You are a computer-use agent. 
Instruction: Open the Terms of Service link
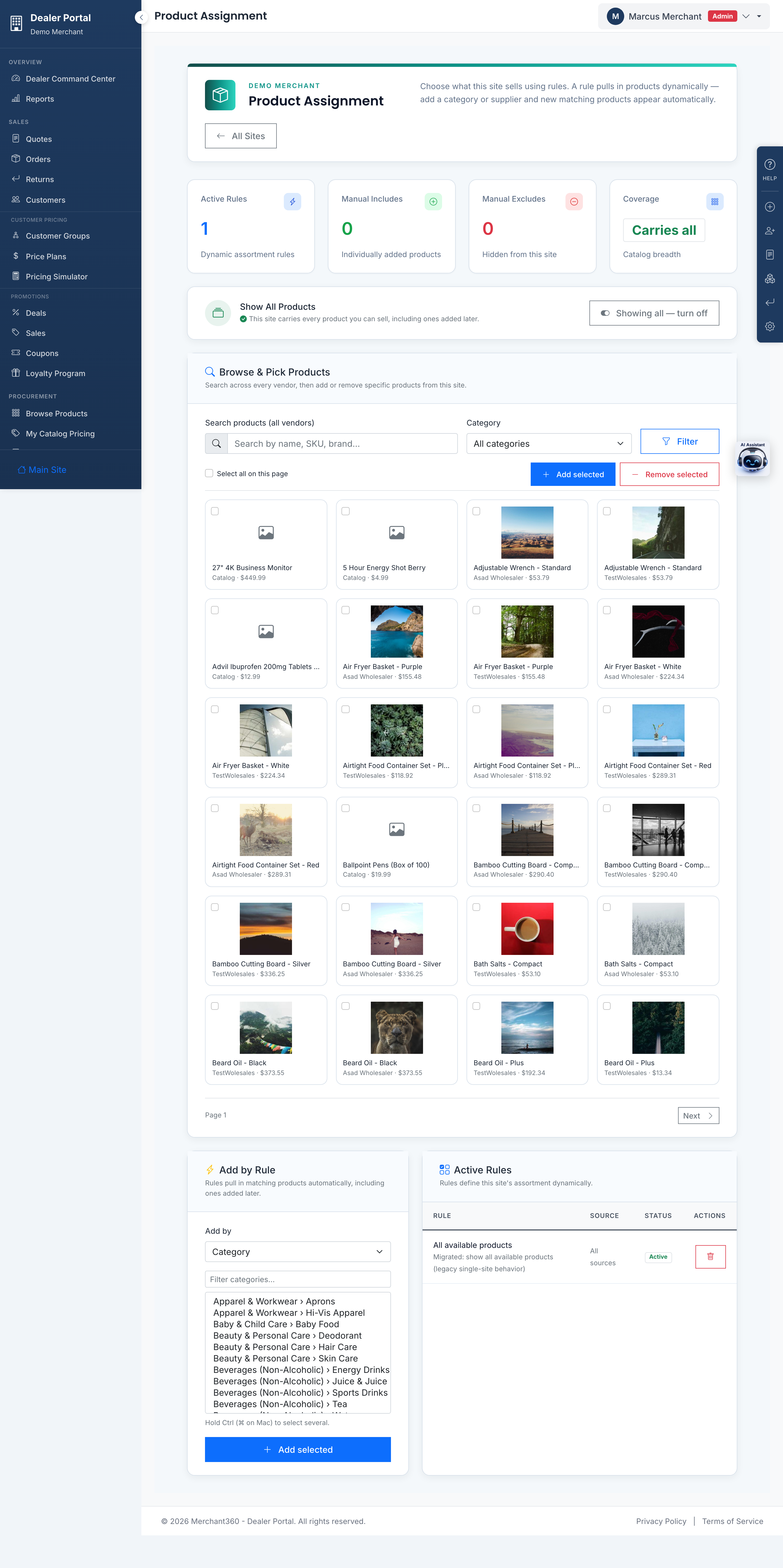pyautogui.click(x=732, y=1521)
